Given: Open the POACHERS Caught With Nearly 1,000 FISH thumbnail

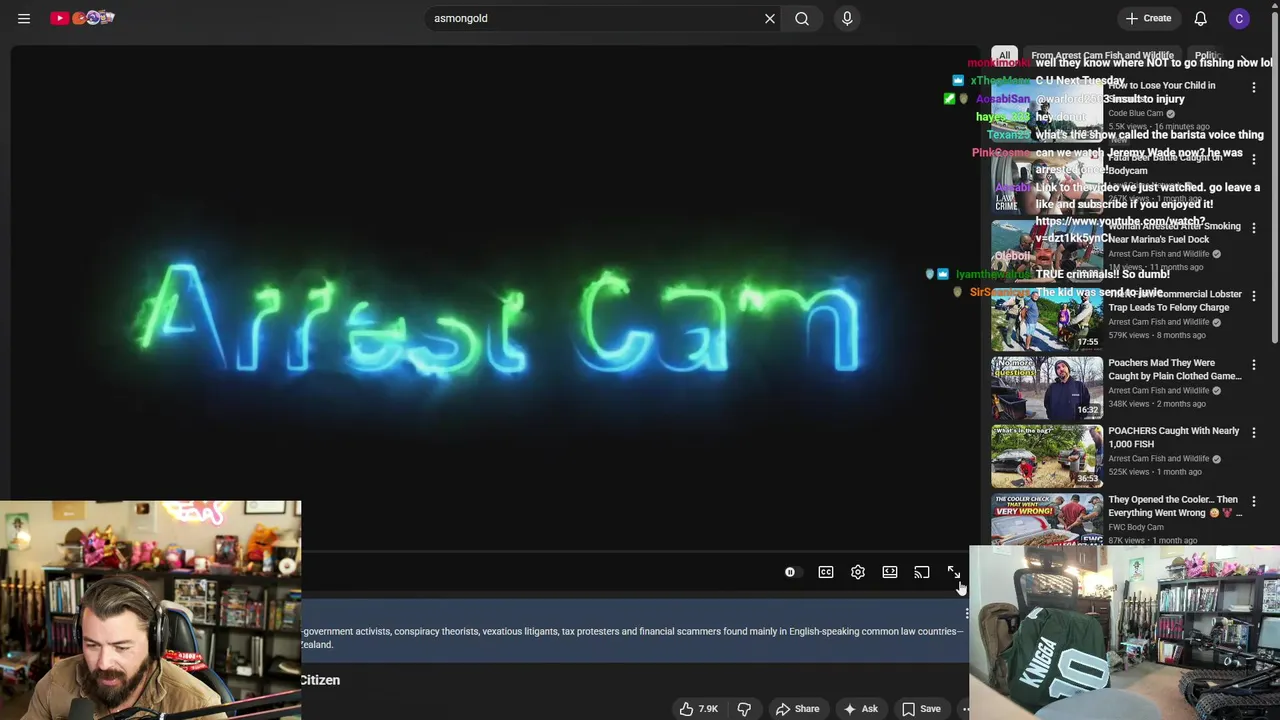Looking at the screenshot, I should (x=1047, y=456).
